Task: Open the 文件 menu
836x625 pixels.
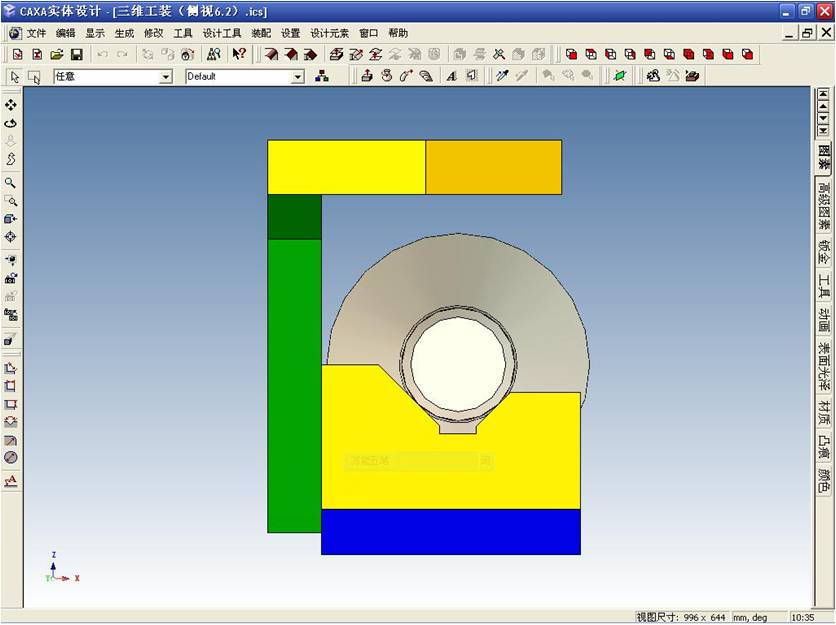Action: tap(36, 33)
